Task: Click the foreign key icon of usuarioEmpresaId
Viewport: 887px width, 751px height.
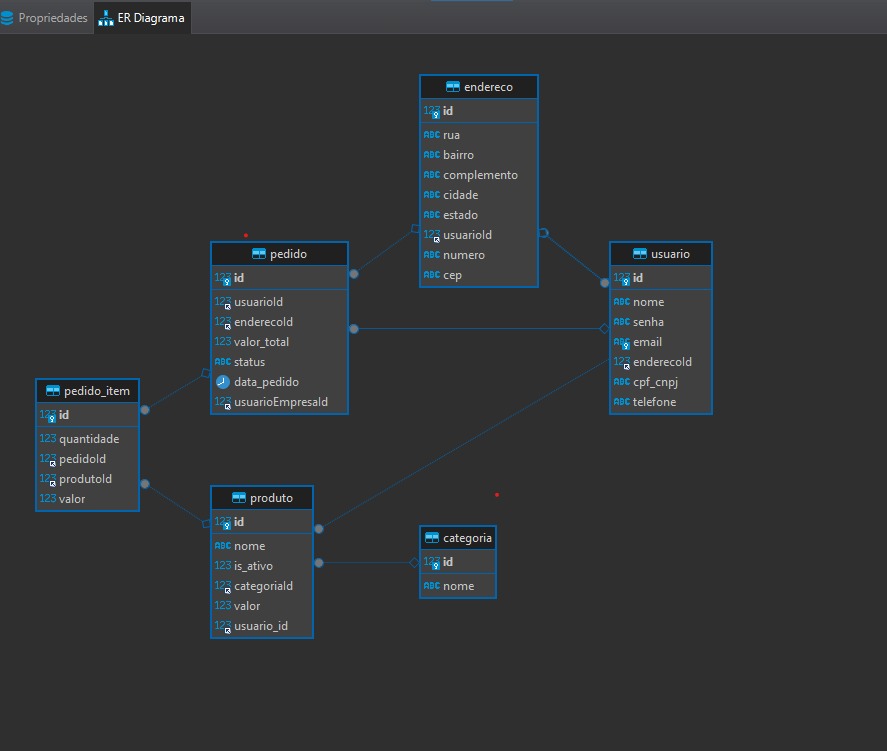Action: coord(223,402)
